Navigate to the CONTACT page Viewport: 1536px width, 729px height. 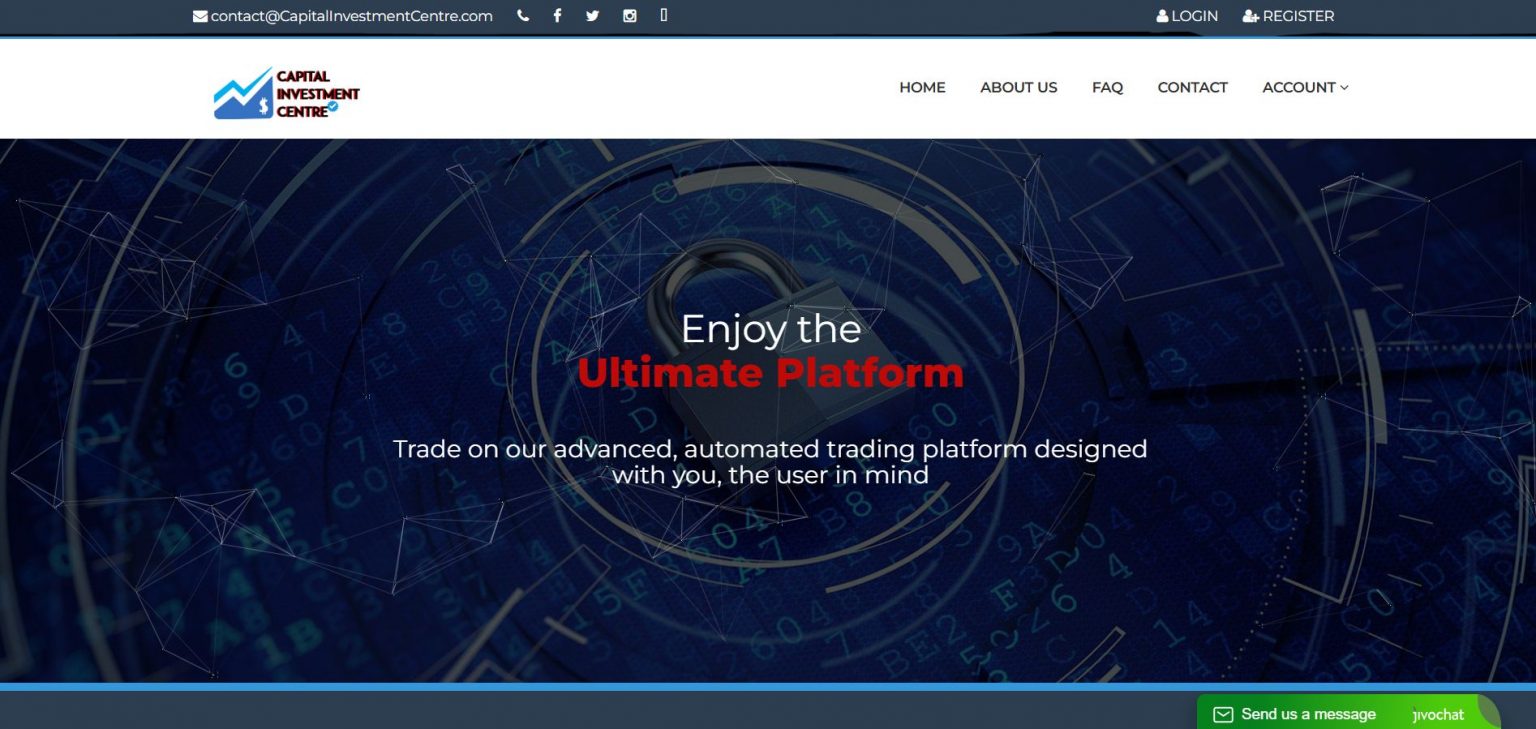pos(1192,87)
